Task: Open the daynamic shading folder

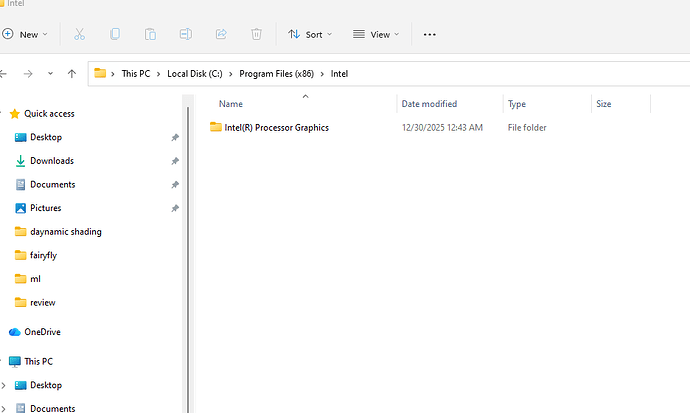Action: (66, 232)
